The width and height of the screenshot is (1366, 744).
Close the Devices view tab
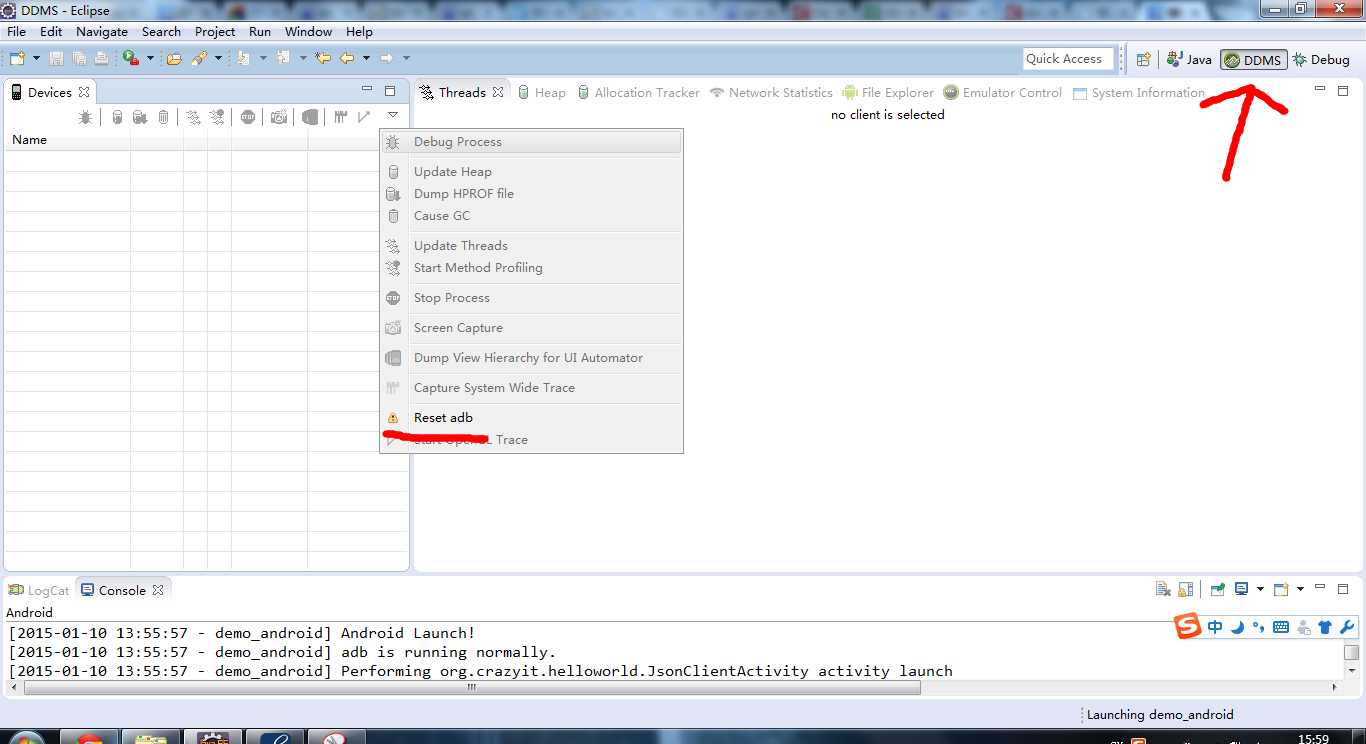pos(84,92)
